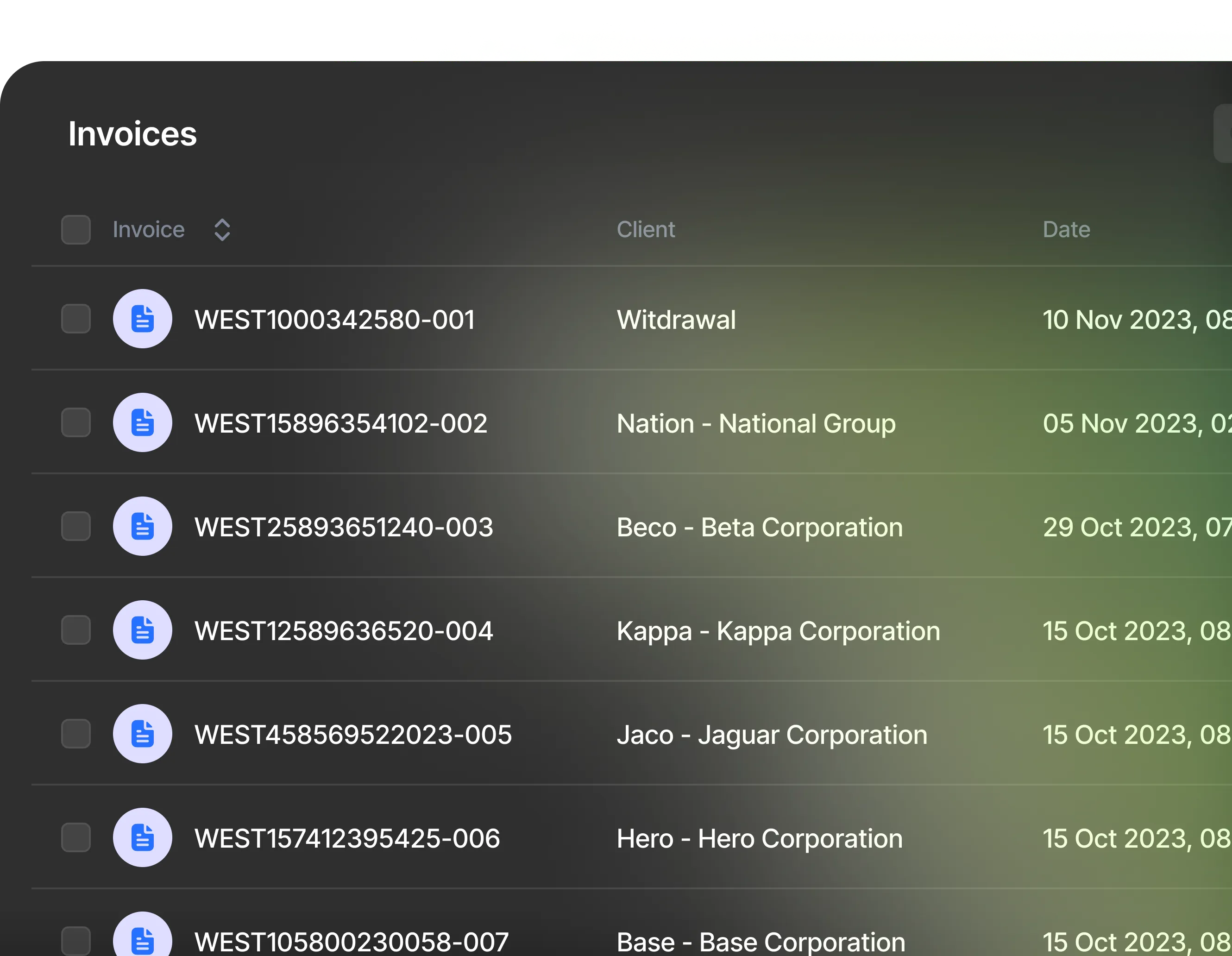Check the box for the Witdrawal invoice
The image size is (1232, 956).
pos(75,319)
